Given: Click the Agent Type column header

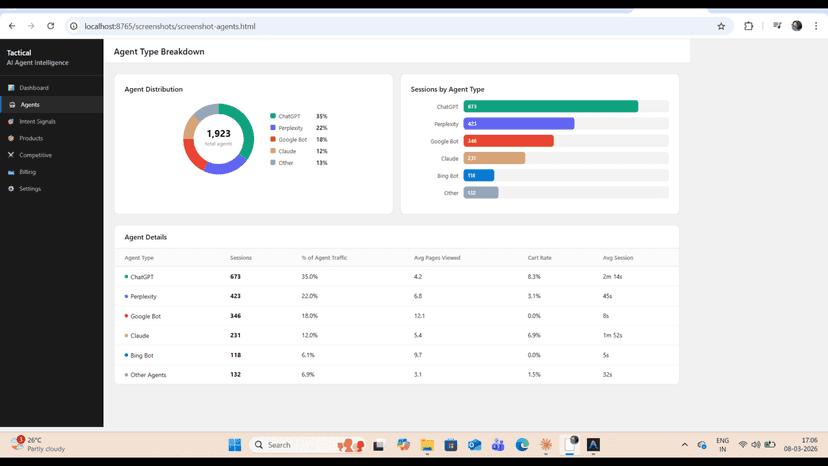Looking at the screenshot, I should (139, 258).
